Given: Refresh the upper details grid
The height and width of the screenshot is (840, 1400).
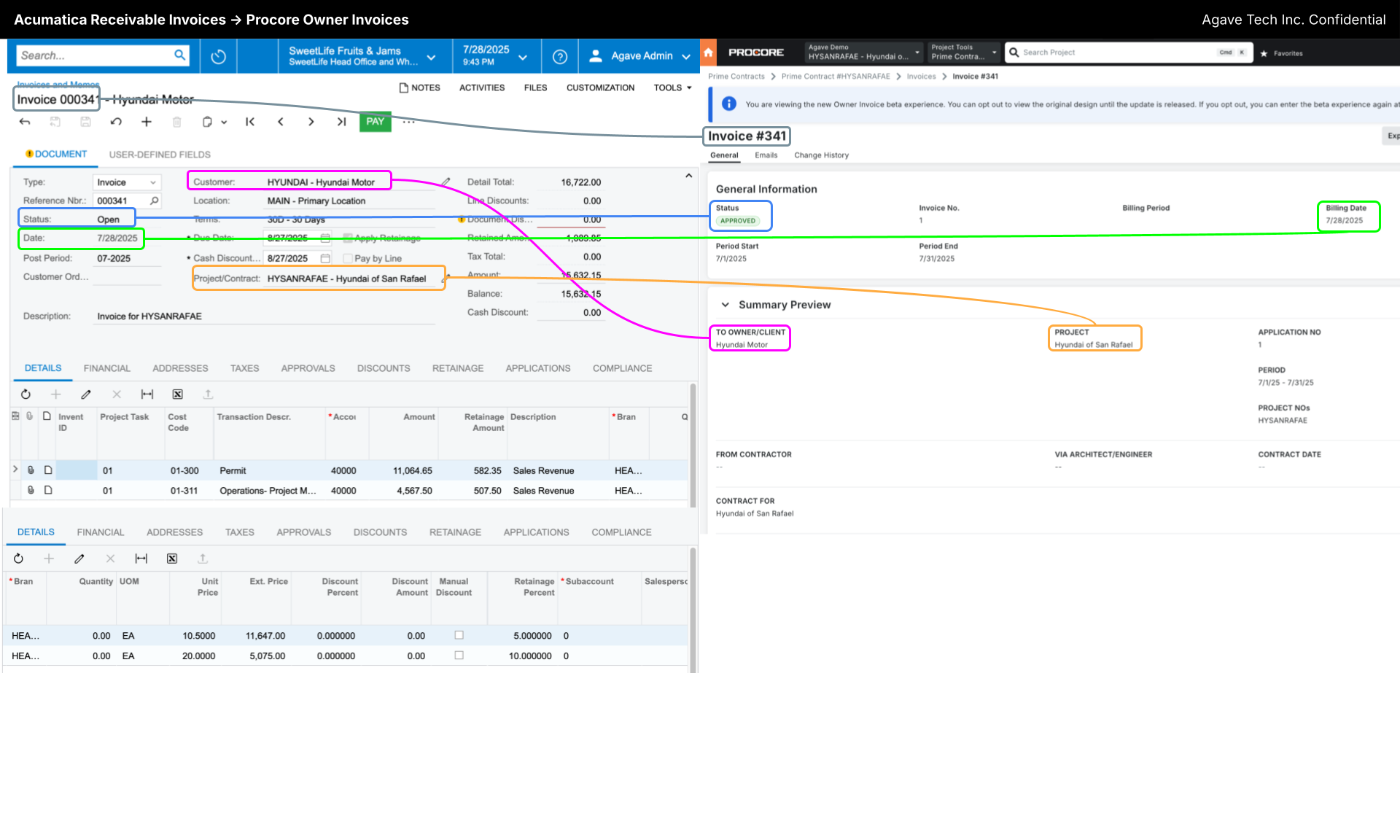Looking at the screenshot, I should [x=26, y=394].
